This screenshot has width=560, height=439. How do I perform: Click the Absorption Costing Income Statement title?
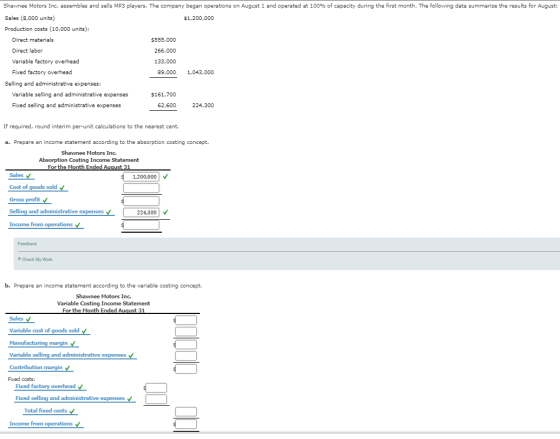[89, 160]
